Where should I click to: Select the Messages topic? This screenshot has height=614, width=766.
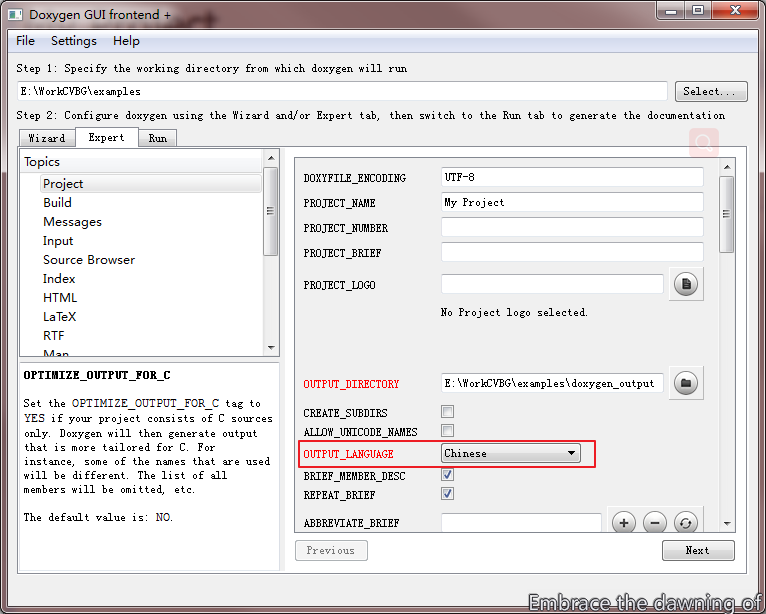72,222
